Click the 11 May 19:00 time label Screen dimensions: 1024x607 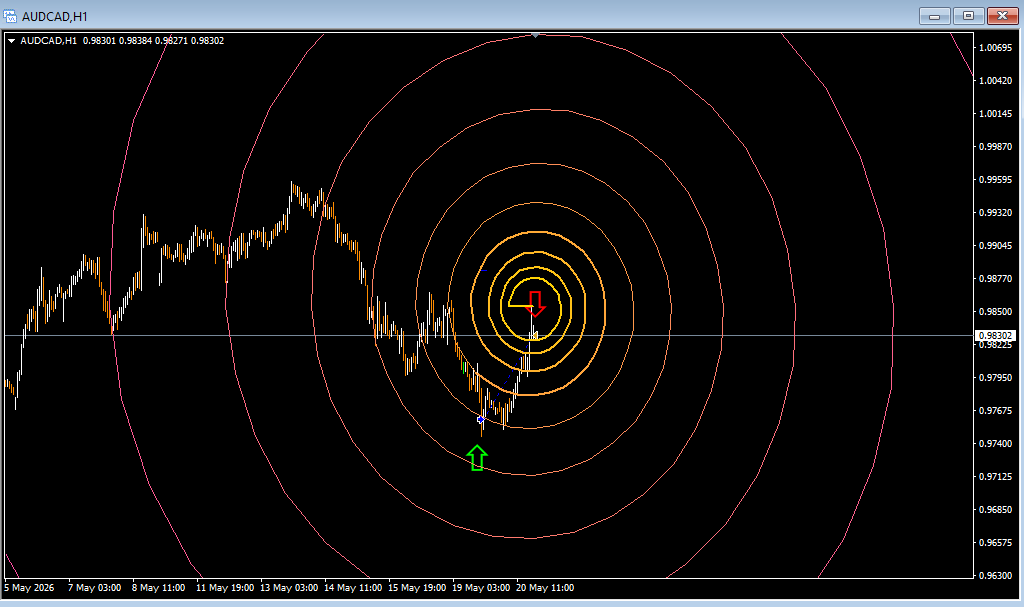(225, 587)
